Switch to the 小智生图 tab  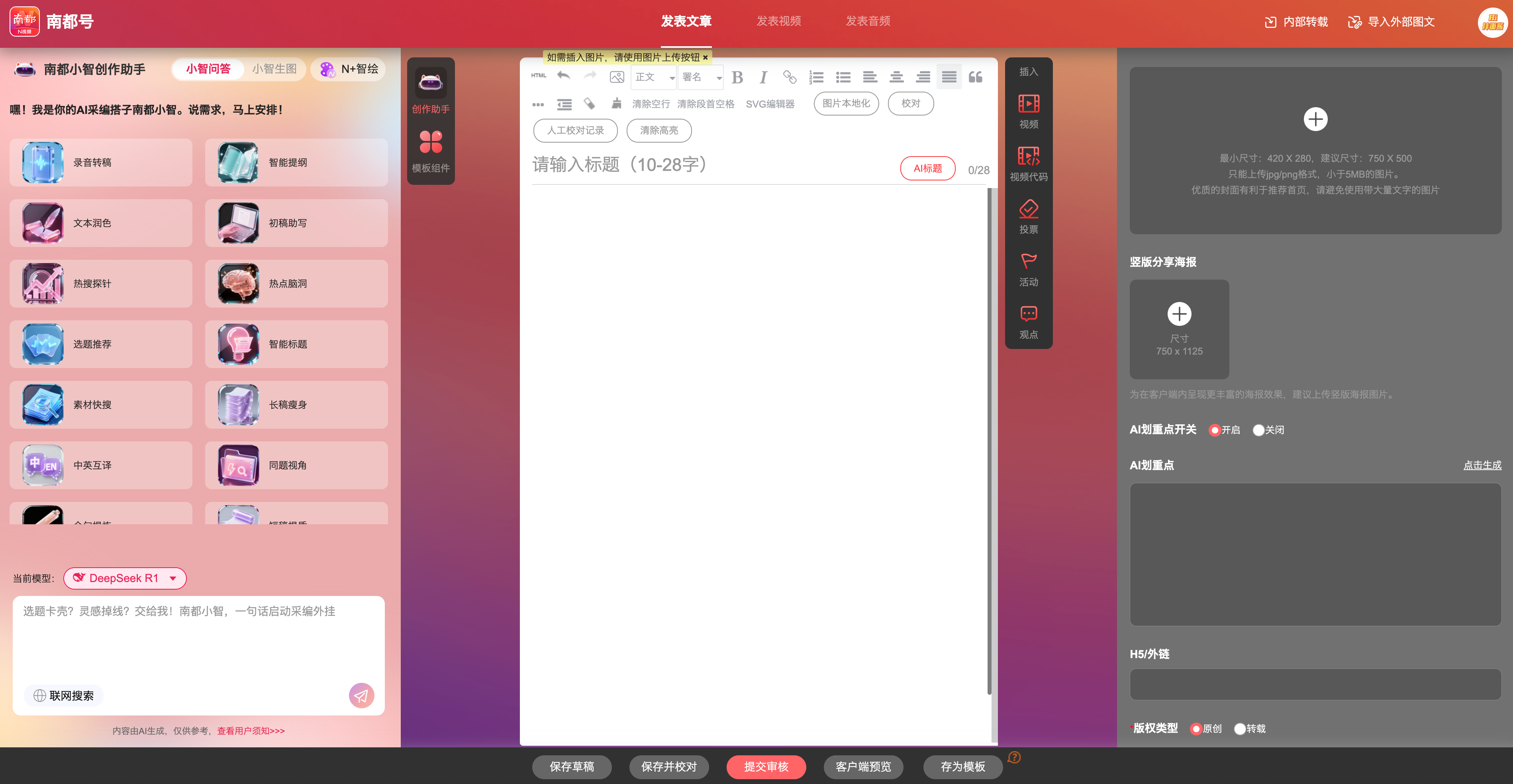click(x=274, y=69)
